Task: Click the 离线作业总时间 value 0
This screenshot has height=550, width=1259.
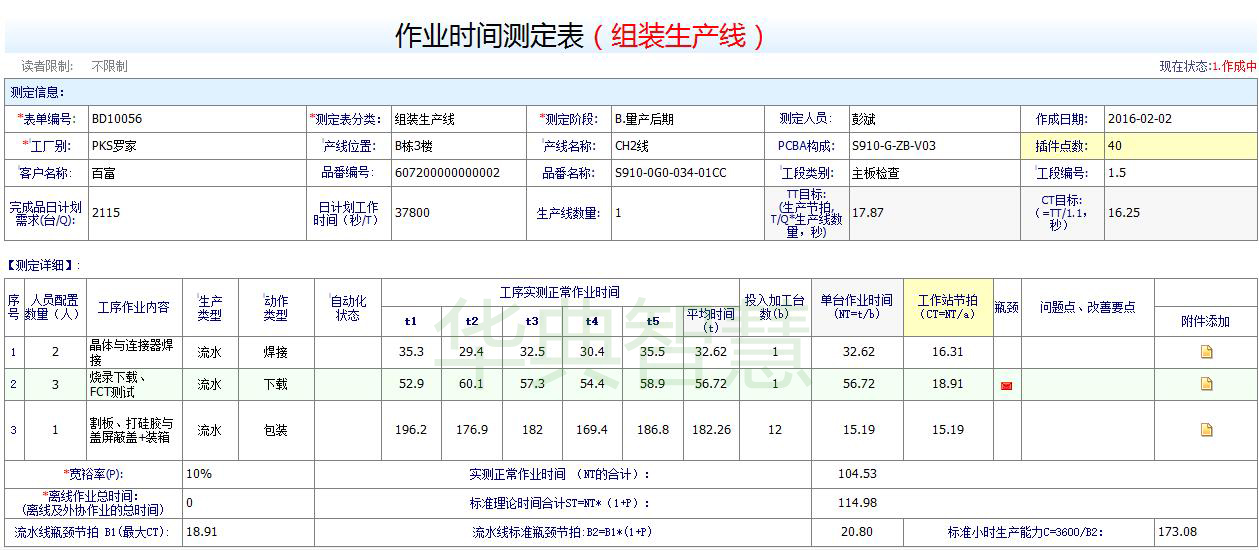Action: point(190,503)
